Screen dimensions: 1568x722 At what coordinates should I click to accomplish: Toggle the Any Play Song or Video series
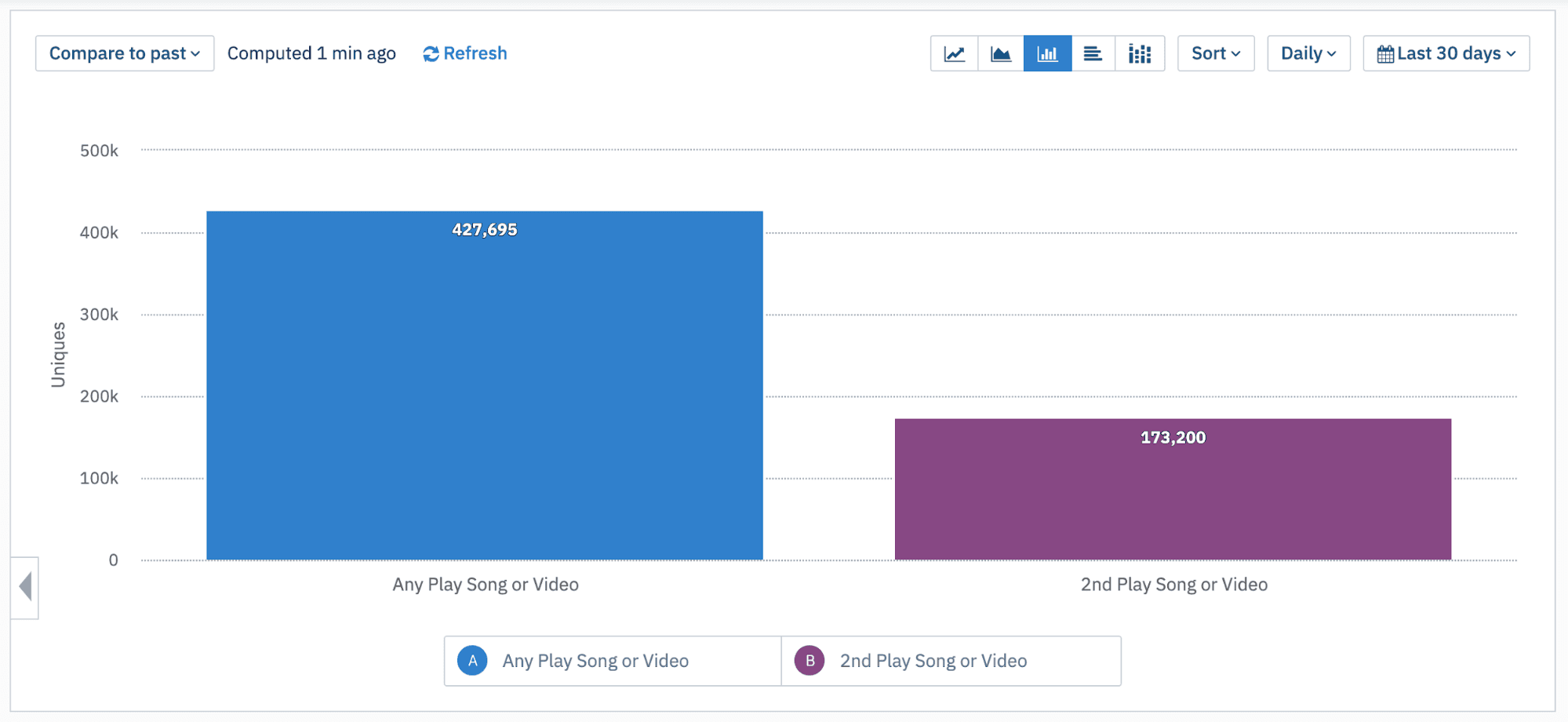tap(595, 660)
